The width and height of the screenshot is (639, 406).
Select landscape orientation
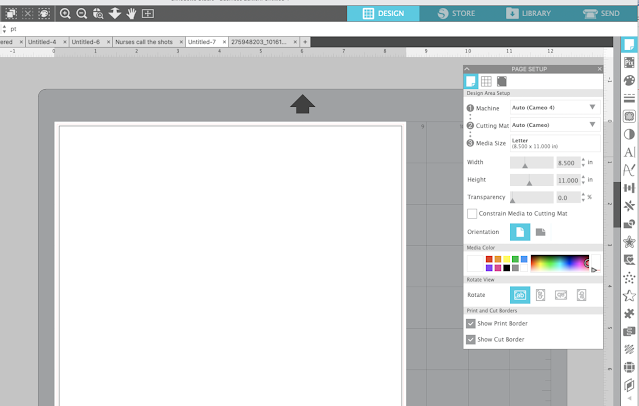(x=540, y=232)
